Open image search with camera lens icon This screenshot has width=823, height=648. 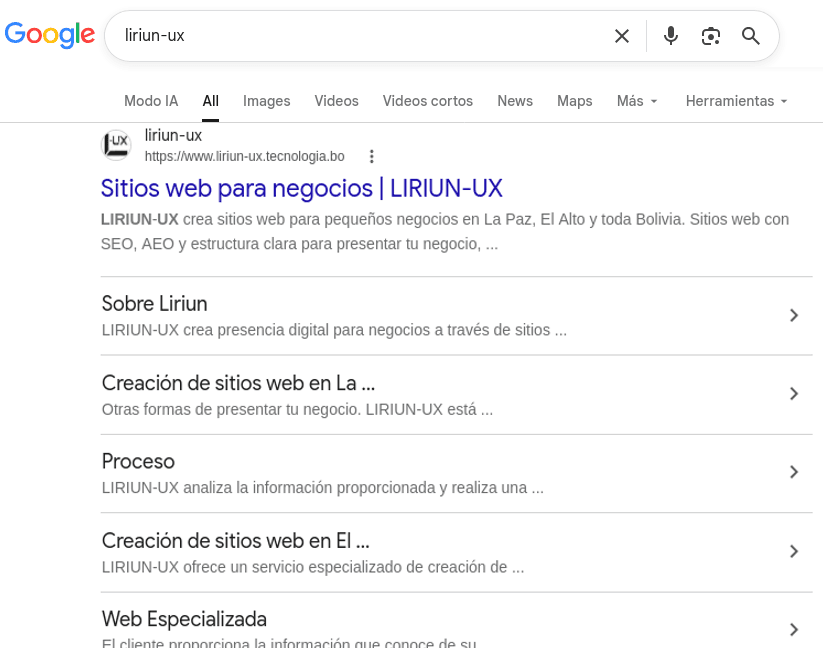coord(711,36)
